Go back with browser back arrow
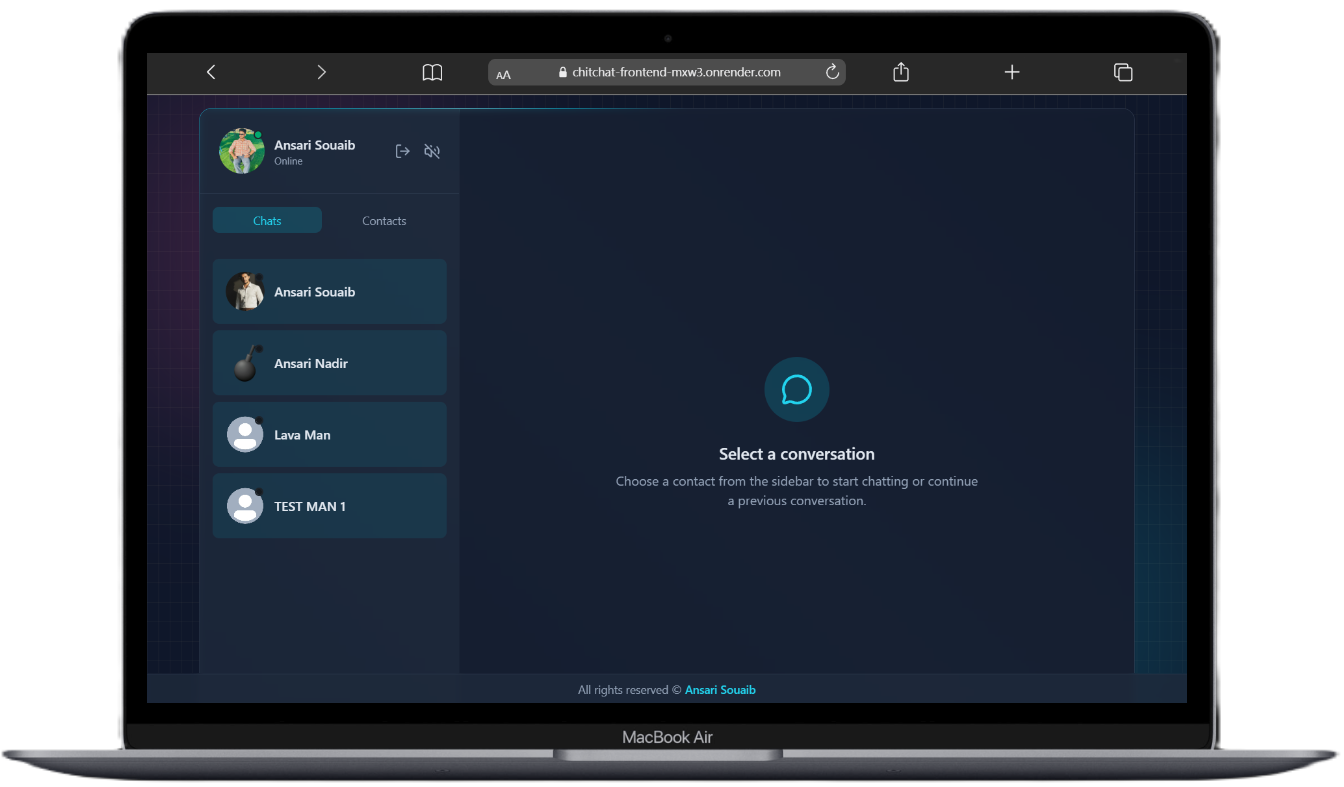Screen dimensions: 1344x787 point(211,72)
